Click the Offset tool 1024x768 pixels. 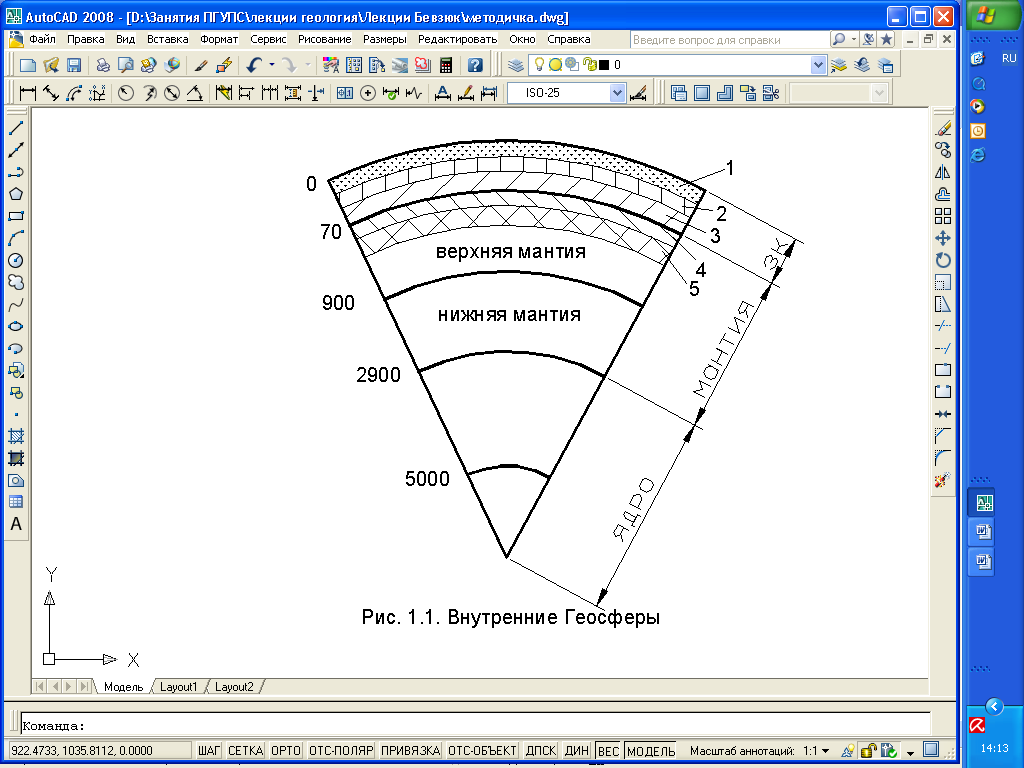[x=942, y=194]
